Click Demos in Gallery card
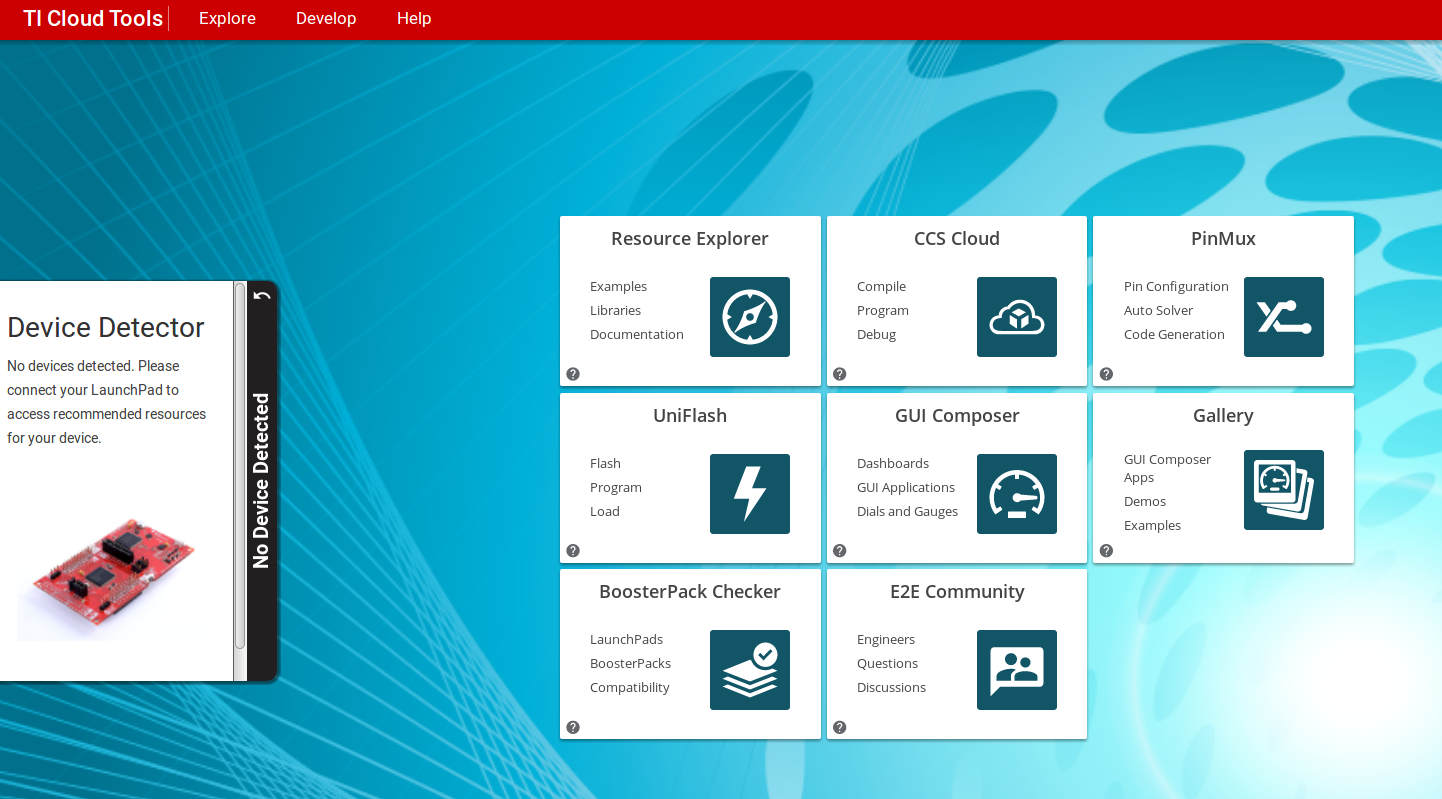 pyautogui.click(x=1145, y=502)
